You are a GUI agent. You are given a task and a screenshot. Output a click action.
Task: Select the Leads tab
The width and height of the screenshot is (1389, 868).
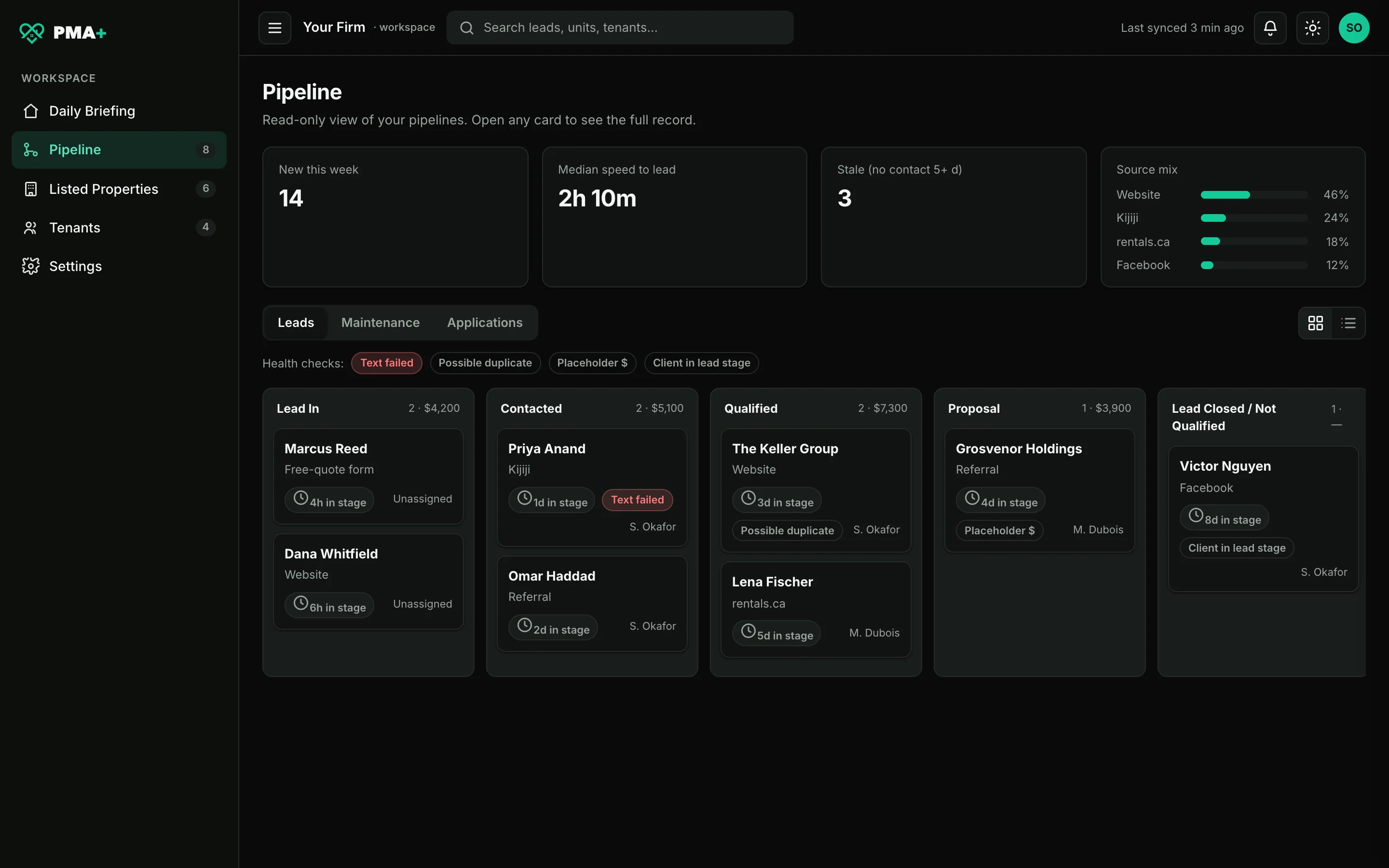tap(296, 323)
